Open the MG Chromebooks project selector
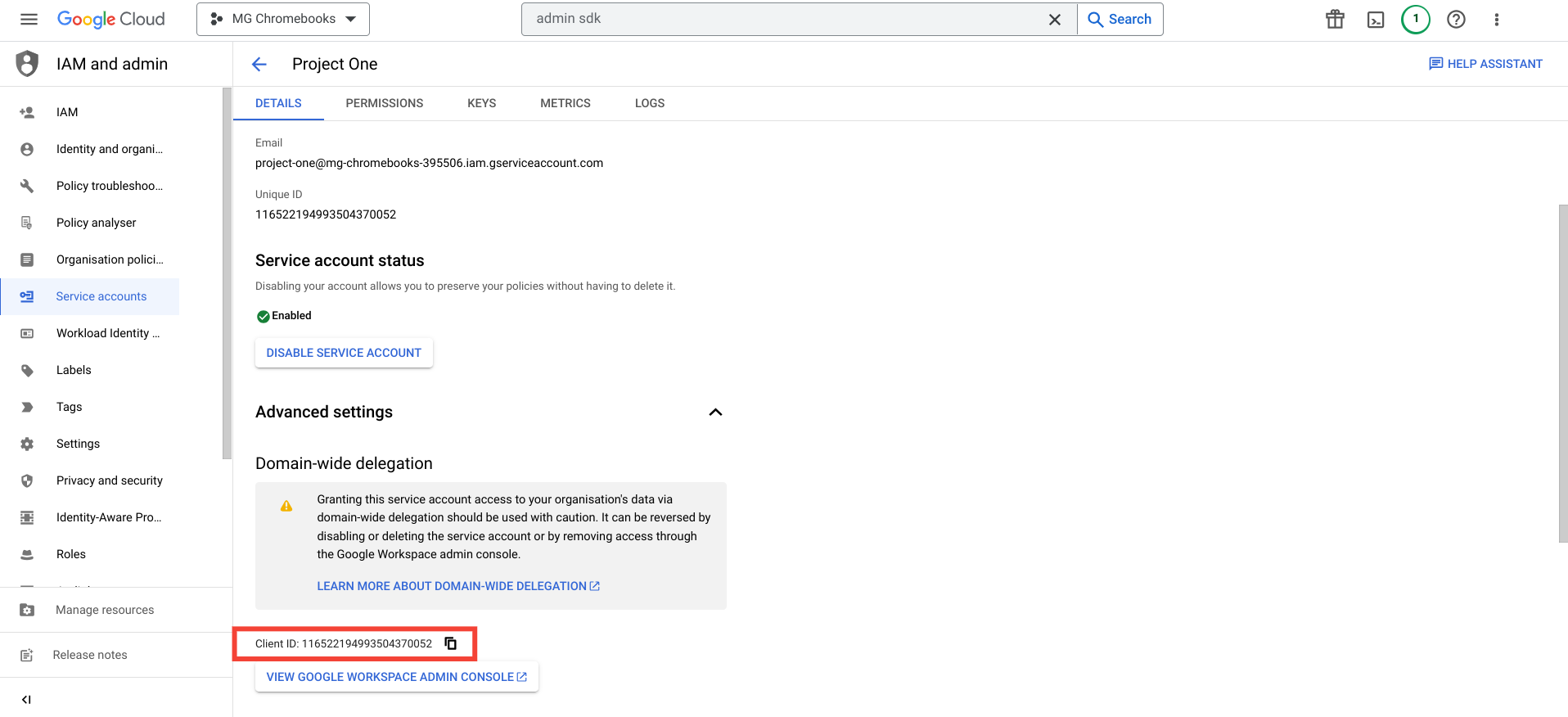 (283, 19)
